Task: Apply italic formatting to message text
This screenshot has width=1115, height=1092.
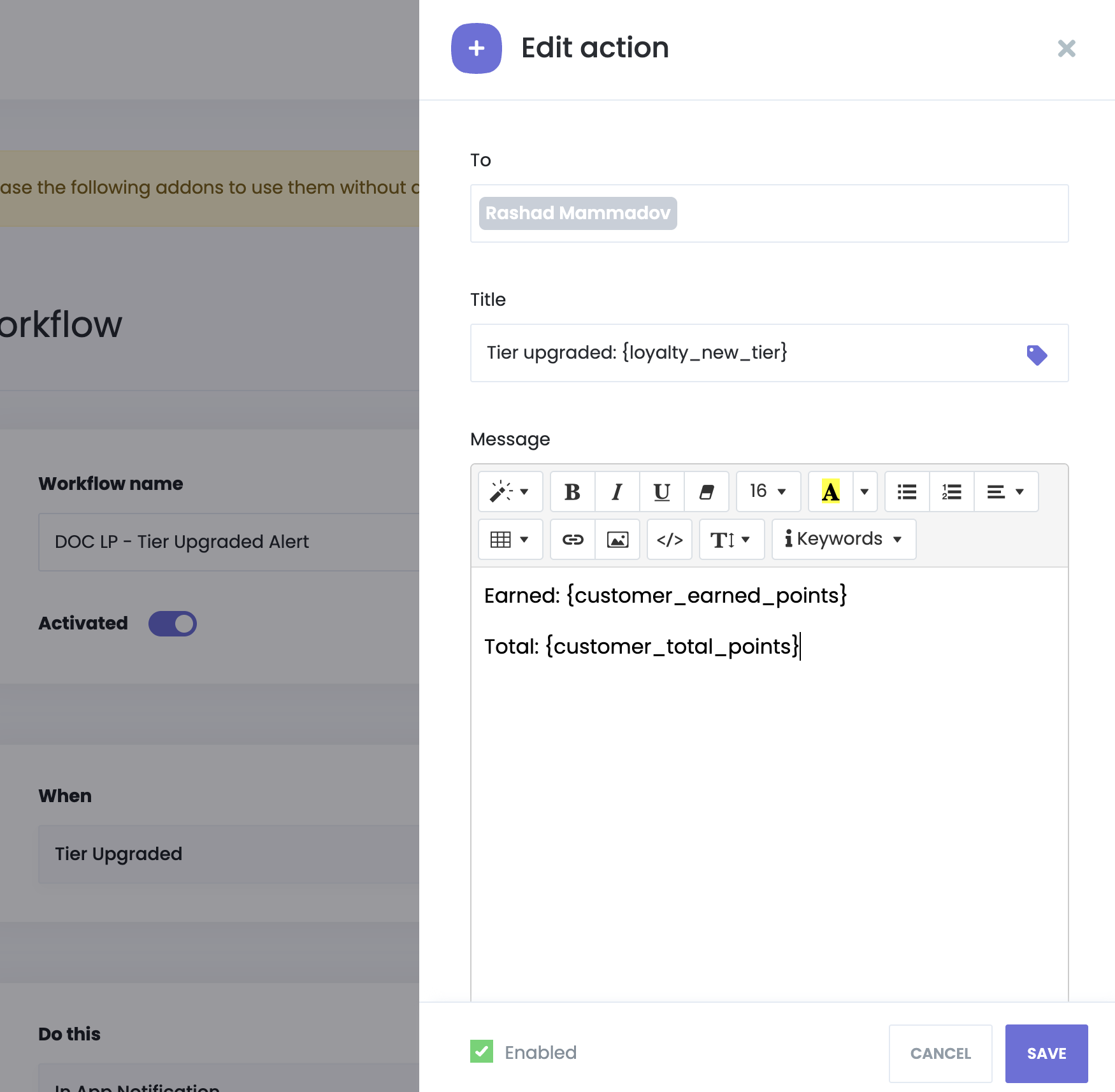Action: point(617,492)
